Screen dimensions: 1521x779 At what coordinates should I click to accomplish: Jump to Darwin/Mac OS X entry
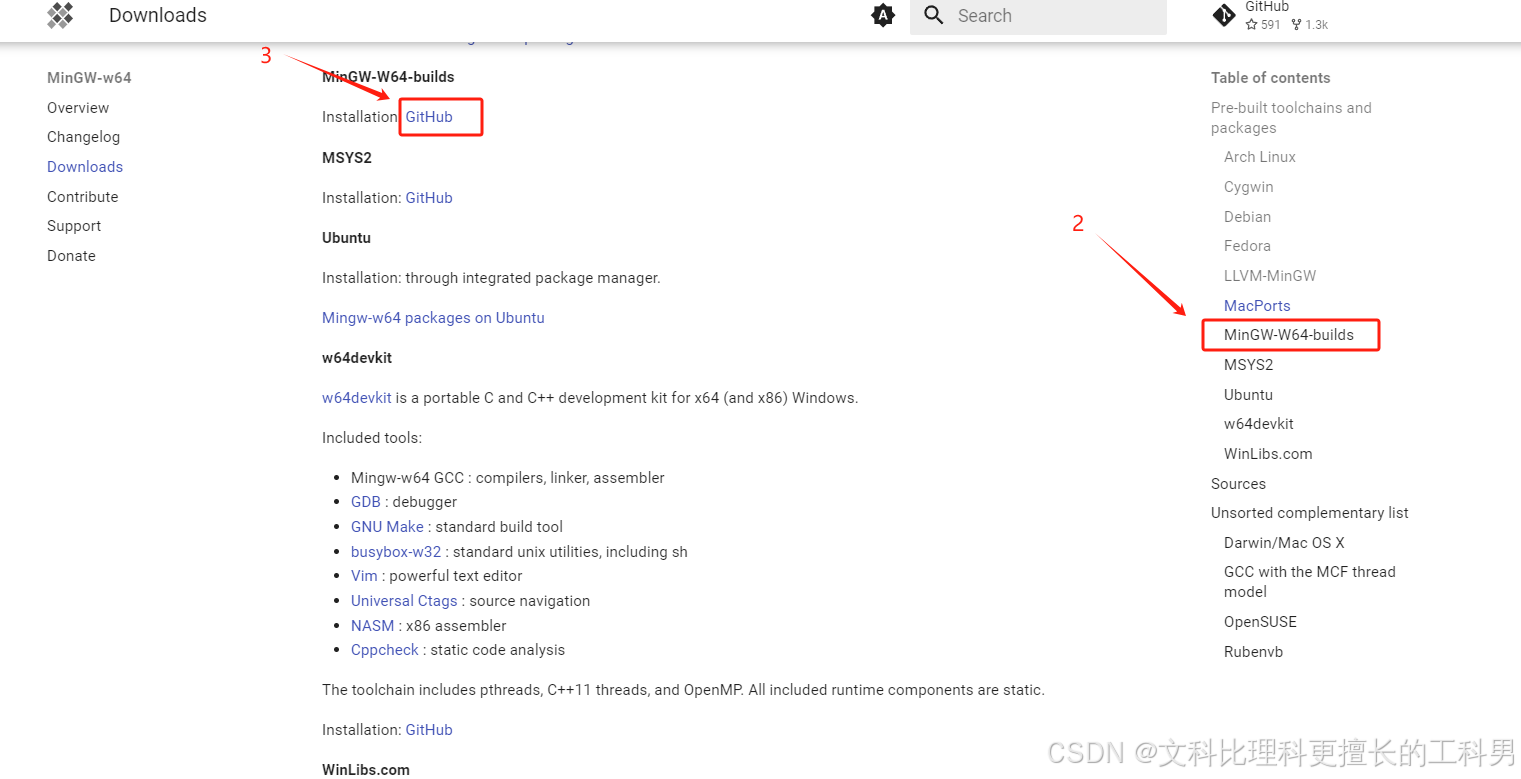click(1284, 543)
